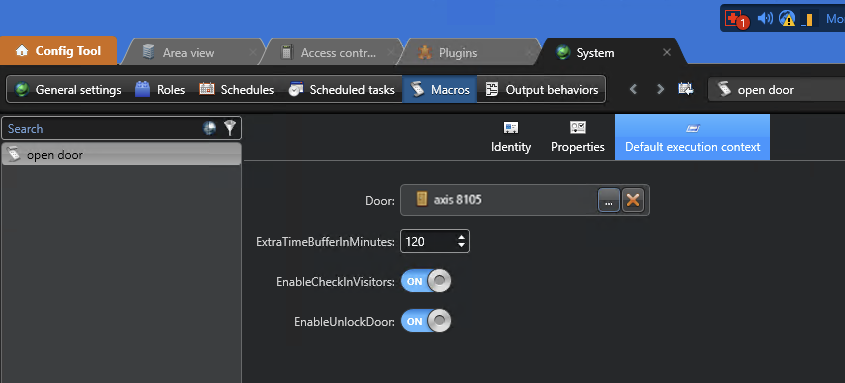This screenshot has width=845, height=383.
Task: Toggle the EnableUnlockDoor switch
Action: [426, 322]
